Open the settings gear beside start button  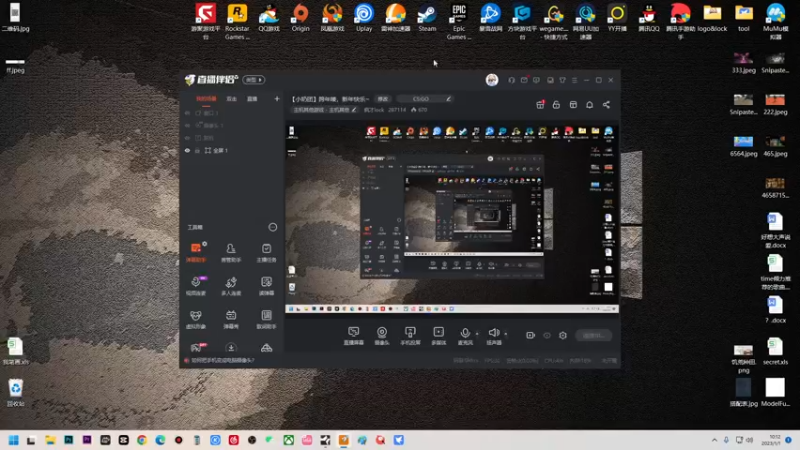[563, 335]
